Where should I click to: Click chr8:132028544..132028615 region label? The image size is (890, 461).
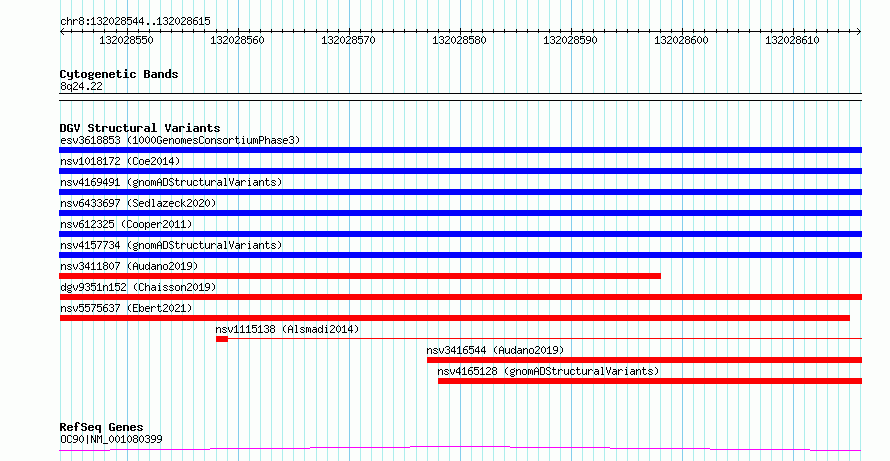tap(135, 21)
